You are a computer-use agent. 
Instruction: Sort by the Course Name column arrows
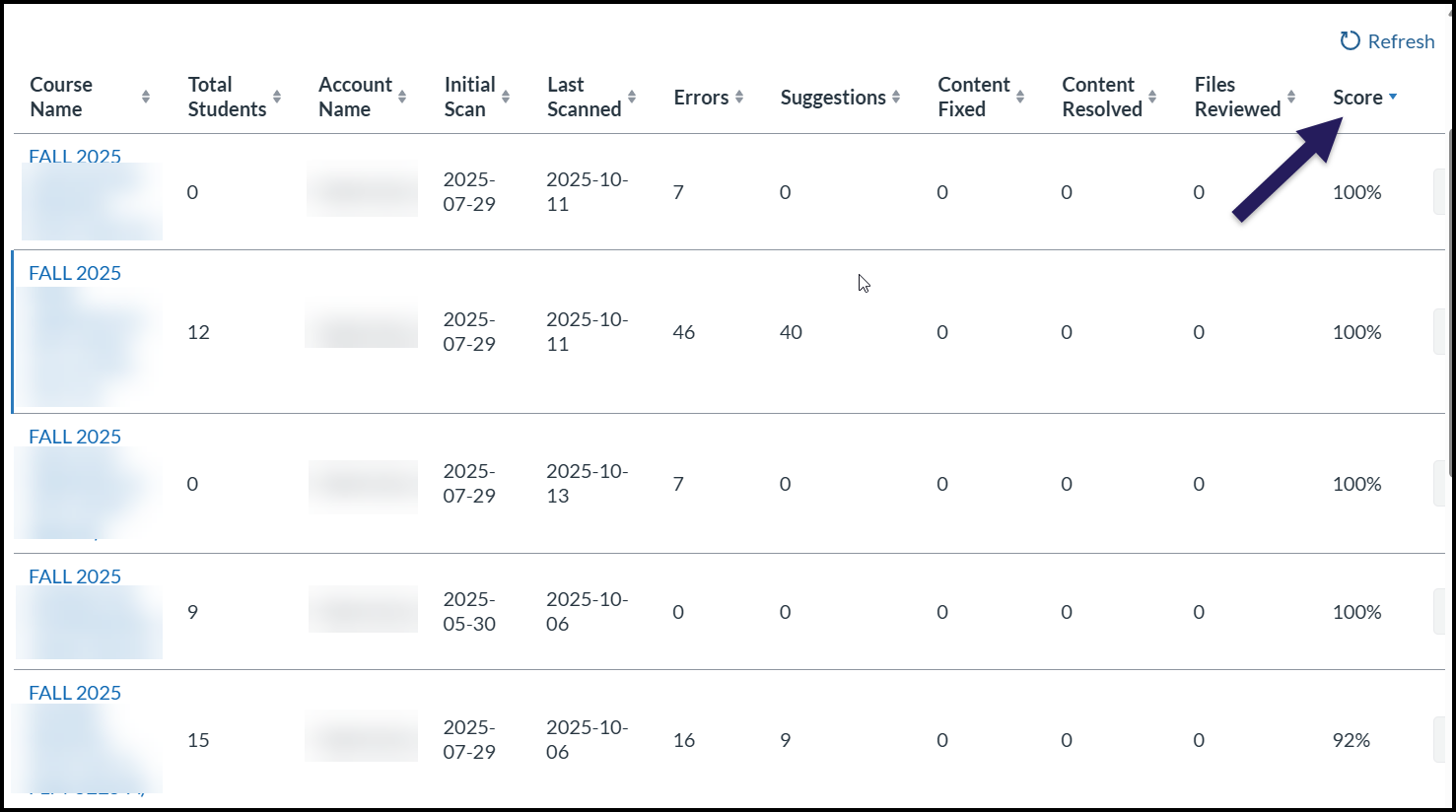[x=144, y=97]
